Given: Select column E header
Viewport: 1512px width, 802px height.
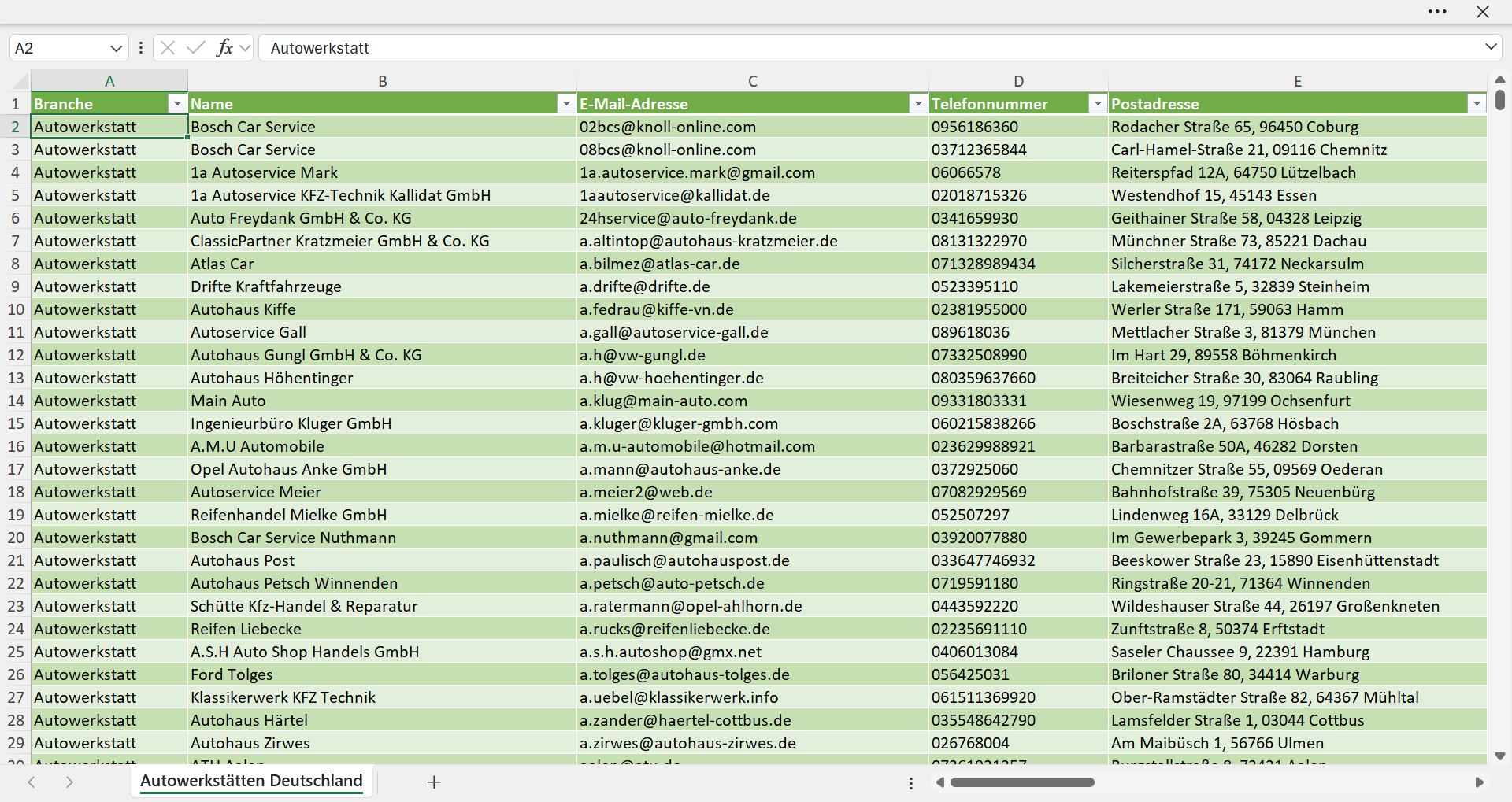Looking at the screenshot, I should [1298, 81].
